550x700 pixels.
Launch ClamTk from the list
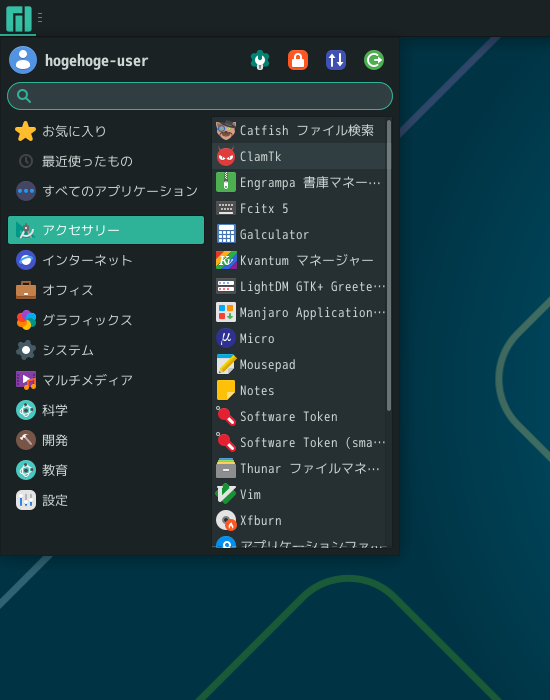[x=299, y=156]
